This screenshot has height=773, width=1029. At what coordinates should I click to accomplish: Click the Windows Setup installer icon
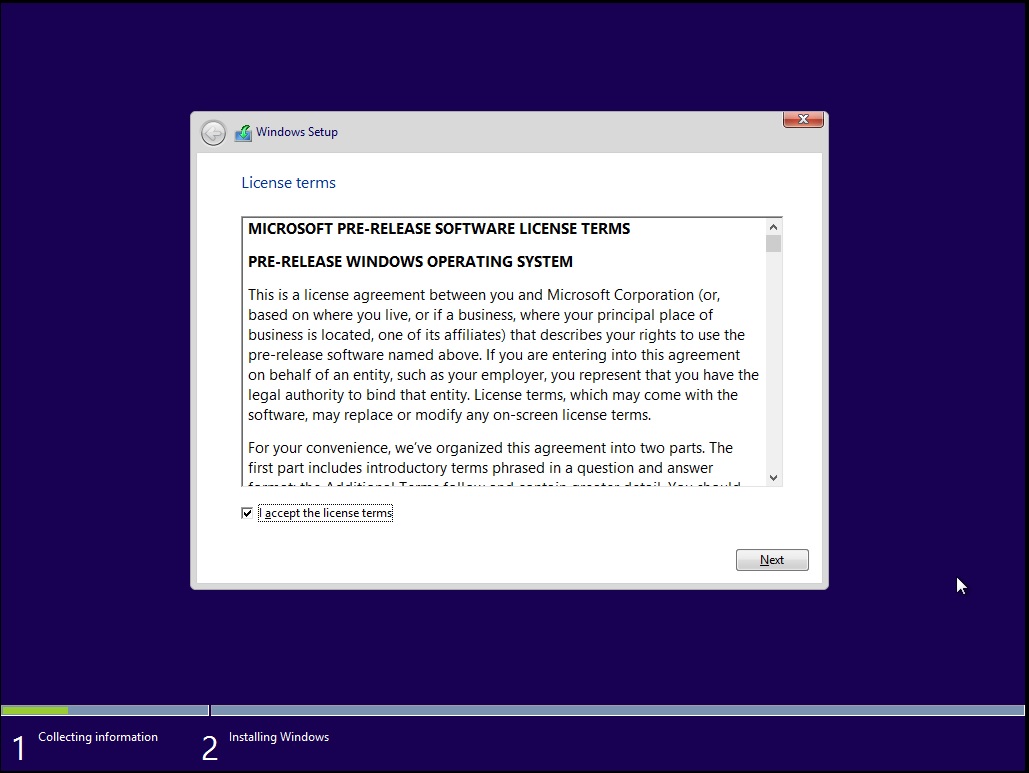(243, 133)
